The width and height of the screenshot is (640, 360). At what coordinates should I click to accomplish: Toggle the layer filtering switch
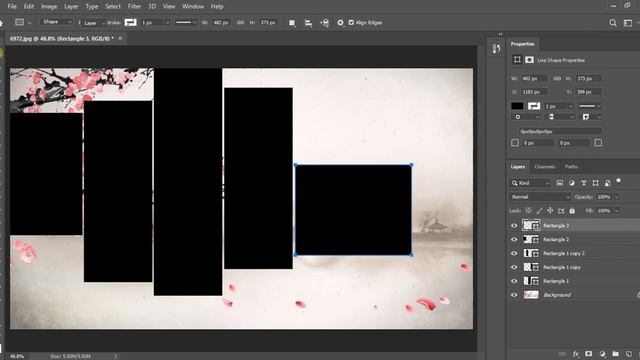(x=619, y=181)
